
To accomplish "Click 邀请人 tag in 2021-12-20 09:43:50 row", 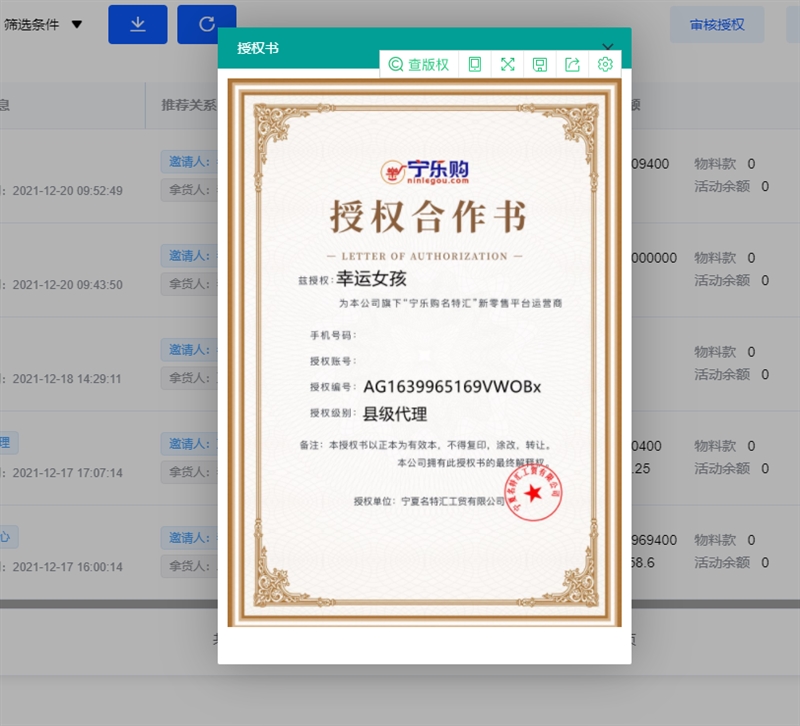I will coord(189,256).
